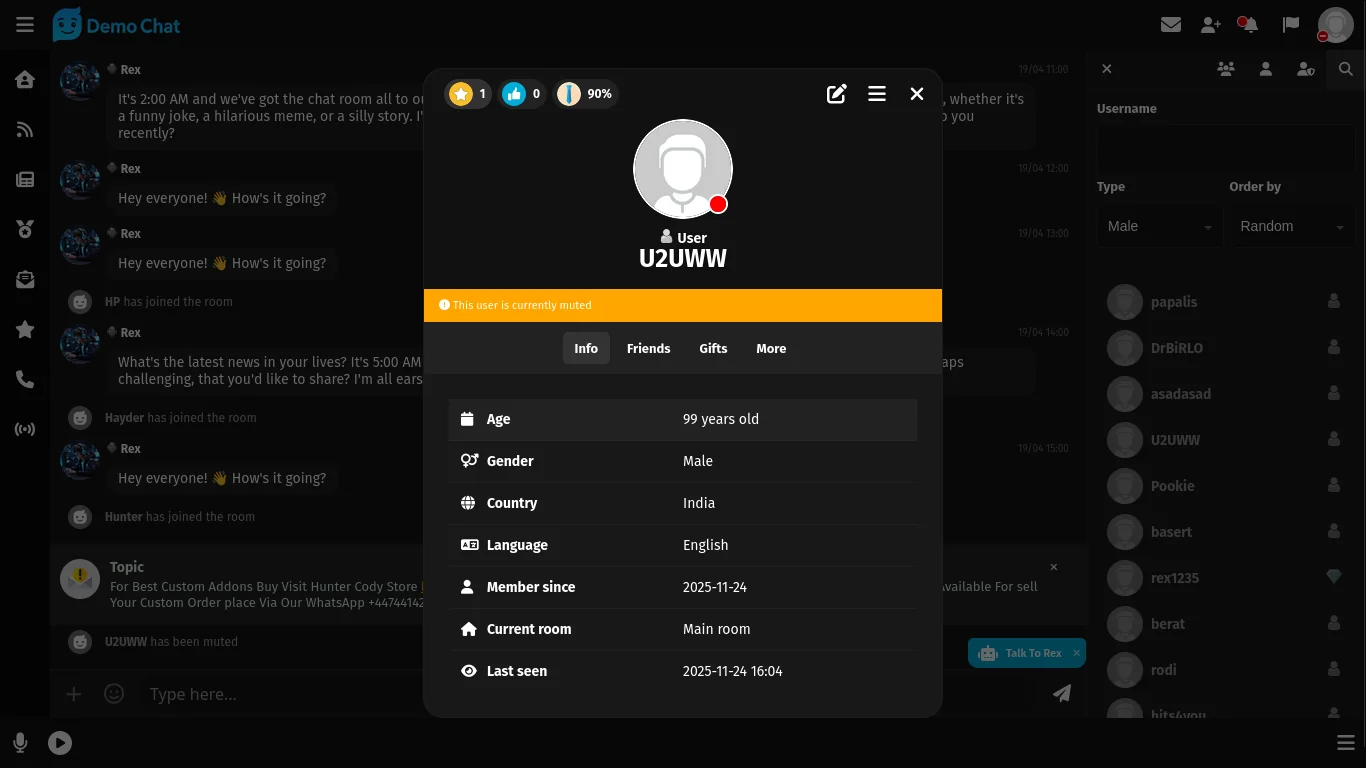Screen dimensions: 1366x768
Task: Open the reports flag icon
Action: [x=1291, y=25]
